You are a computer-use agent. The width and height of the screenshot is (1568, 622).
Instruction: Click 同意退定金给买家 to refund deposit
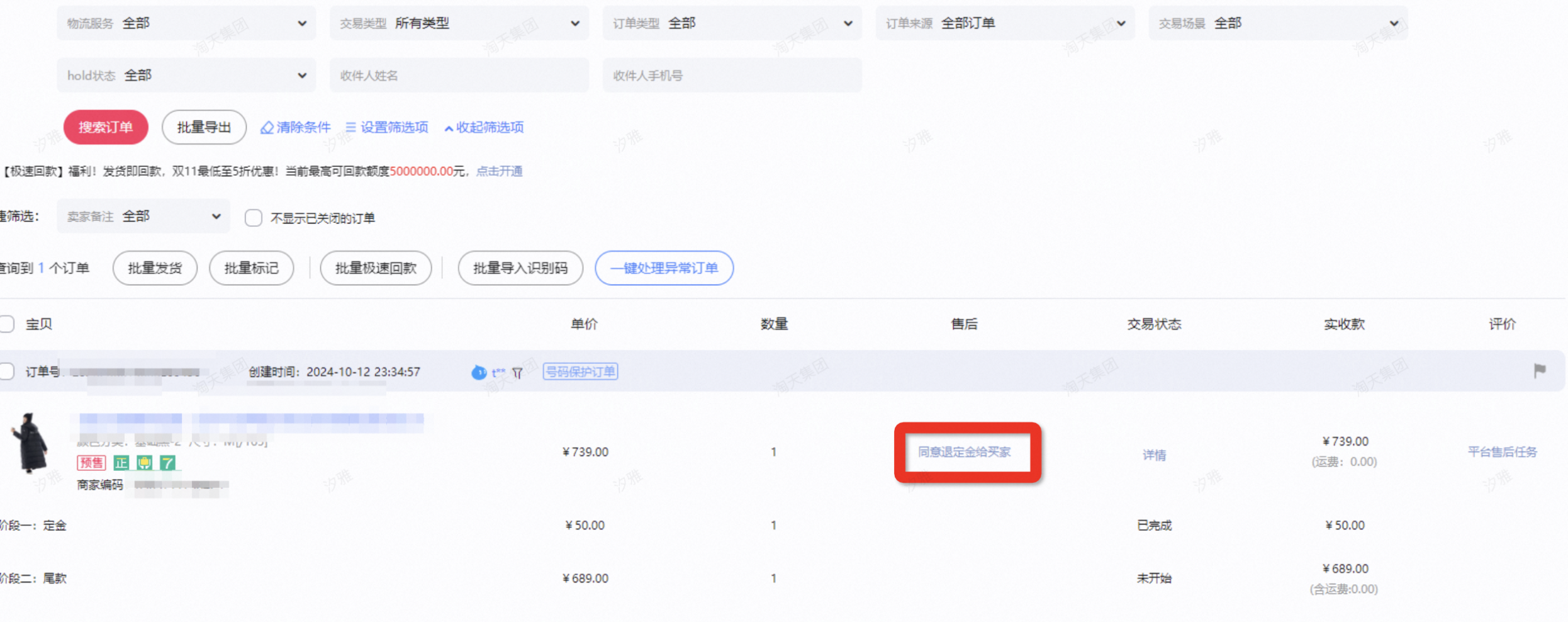(966, 451)
